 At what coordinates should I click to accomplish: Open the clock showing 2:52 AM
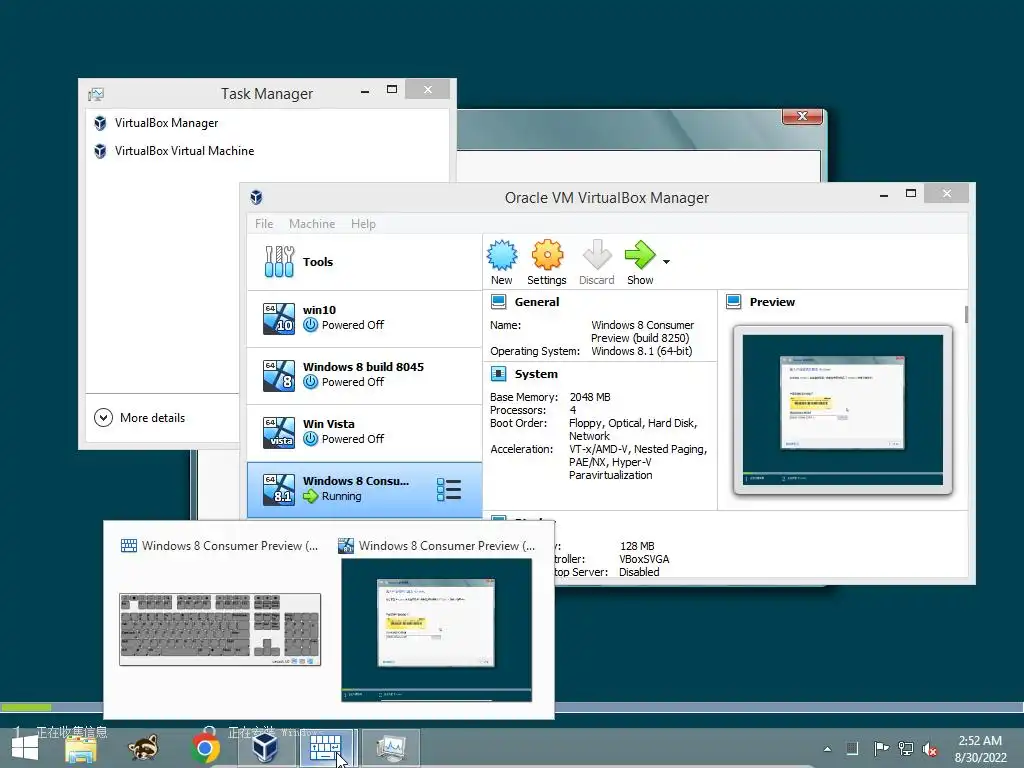click(980, 749)
